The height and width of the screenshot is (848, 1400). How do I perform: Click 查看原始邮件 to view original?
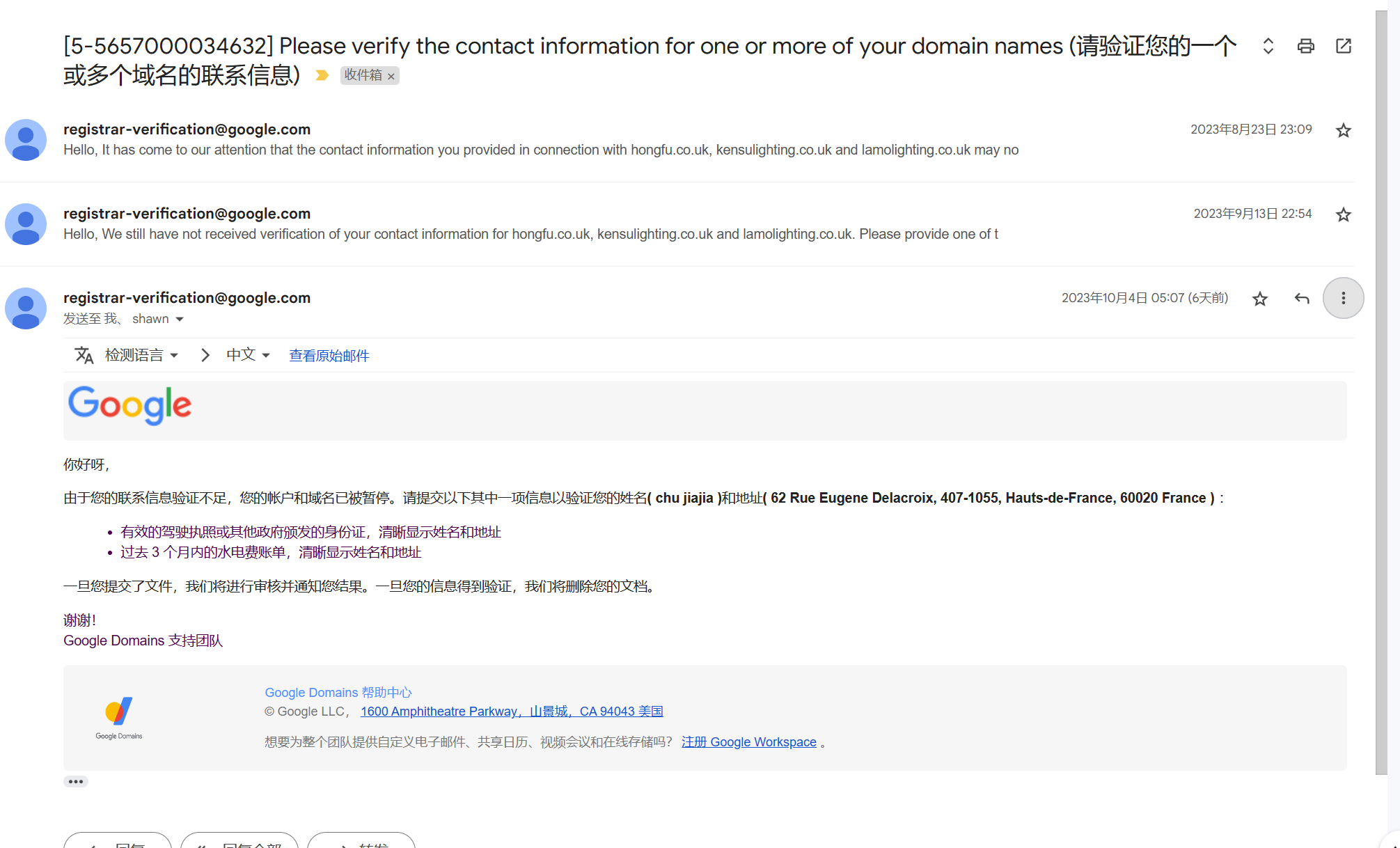(x=329, y=356)
